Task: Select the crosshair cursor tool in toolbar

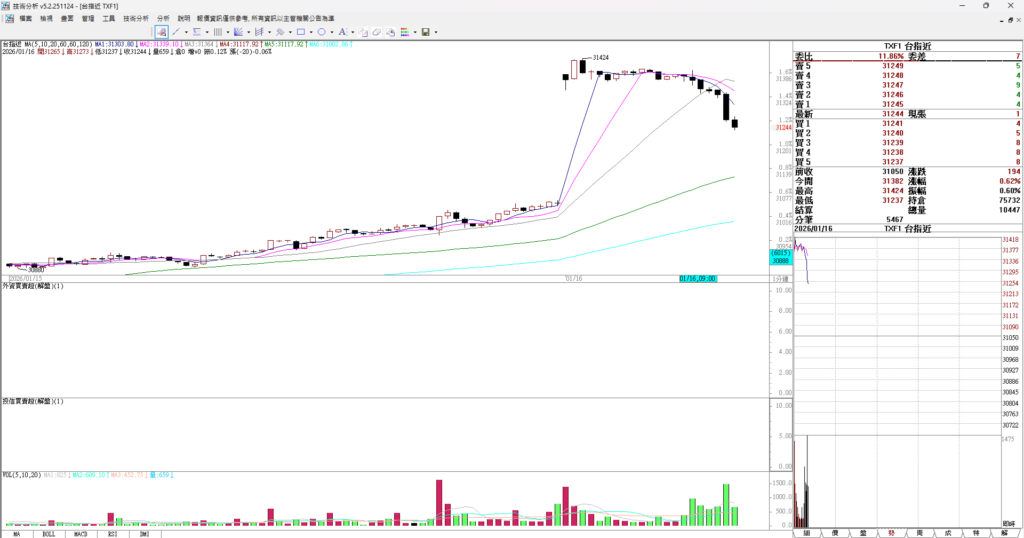Action: [161, 32]
